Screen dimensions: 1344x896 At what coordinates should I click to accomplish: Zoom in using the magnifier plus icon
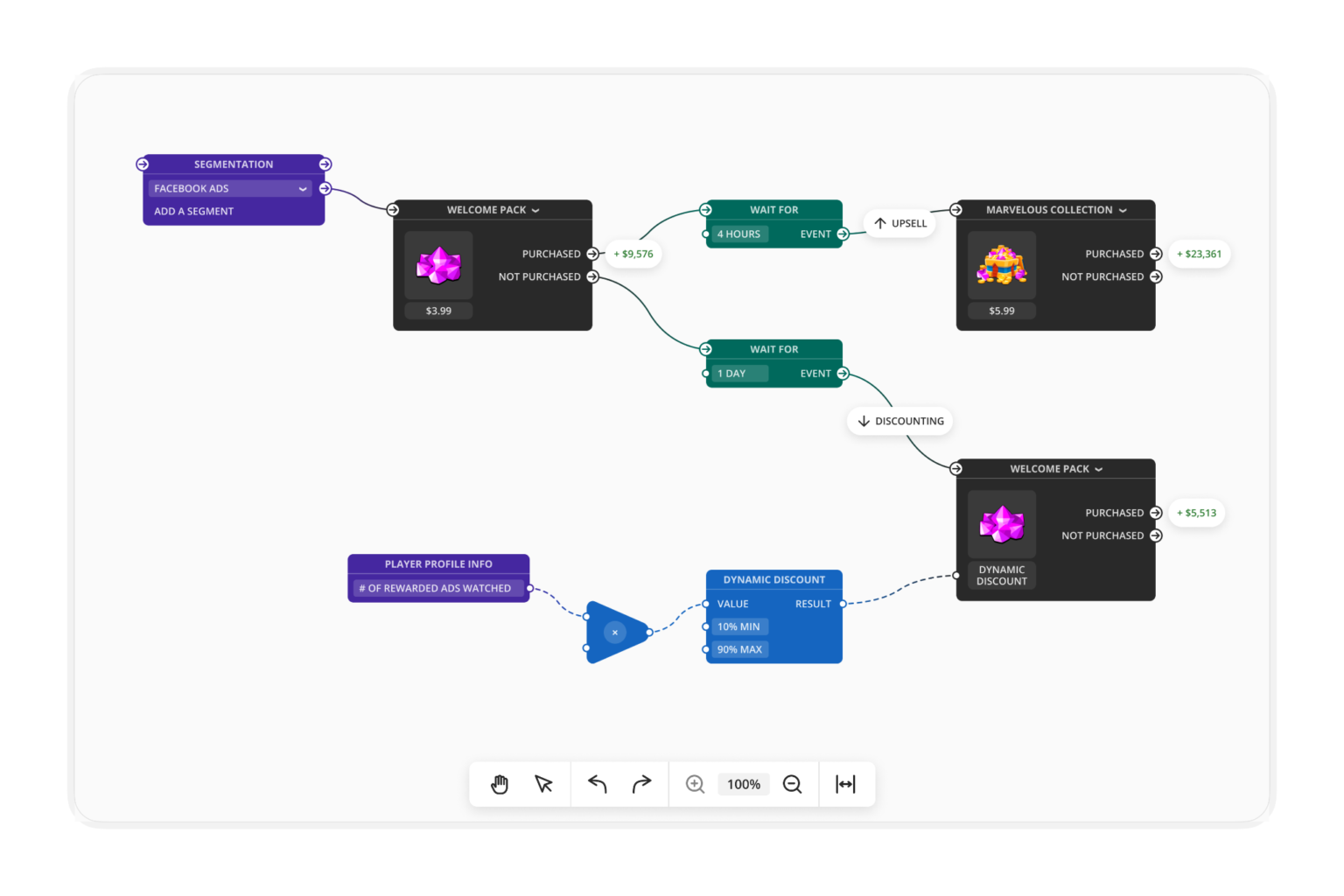(x=695, y=784)
